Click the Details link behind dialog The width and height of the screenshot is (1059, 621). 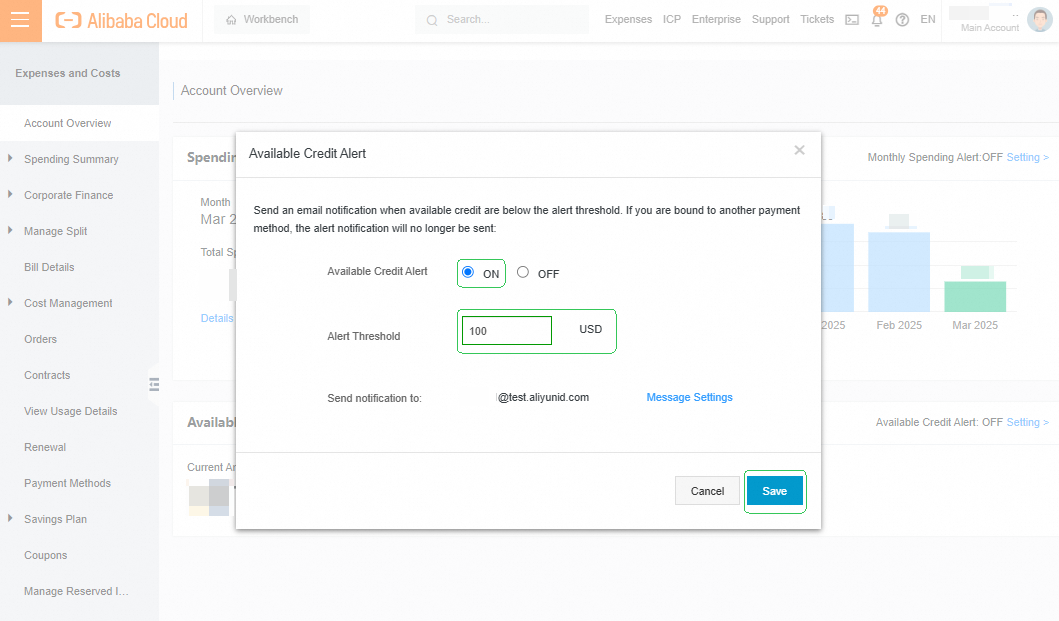tap(217, 318)
